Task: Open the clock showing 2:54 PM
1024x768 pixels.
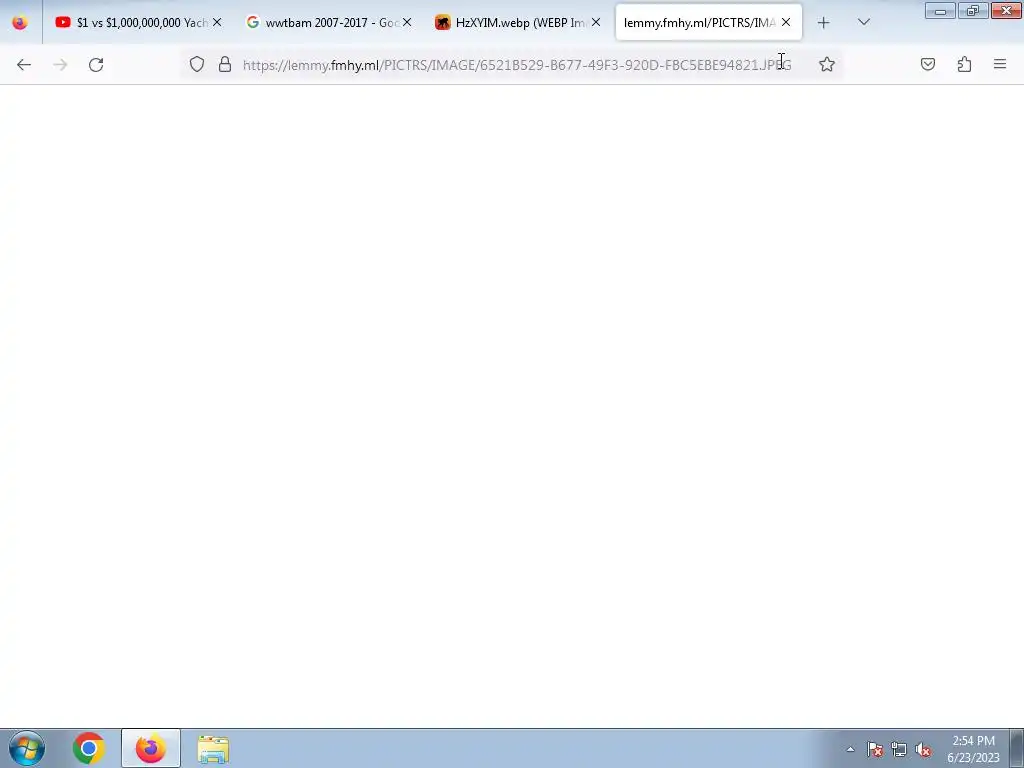Action: (x=973, y=749)
